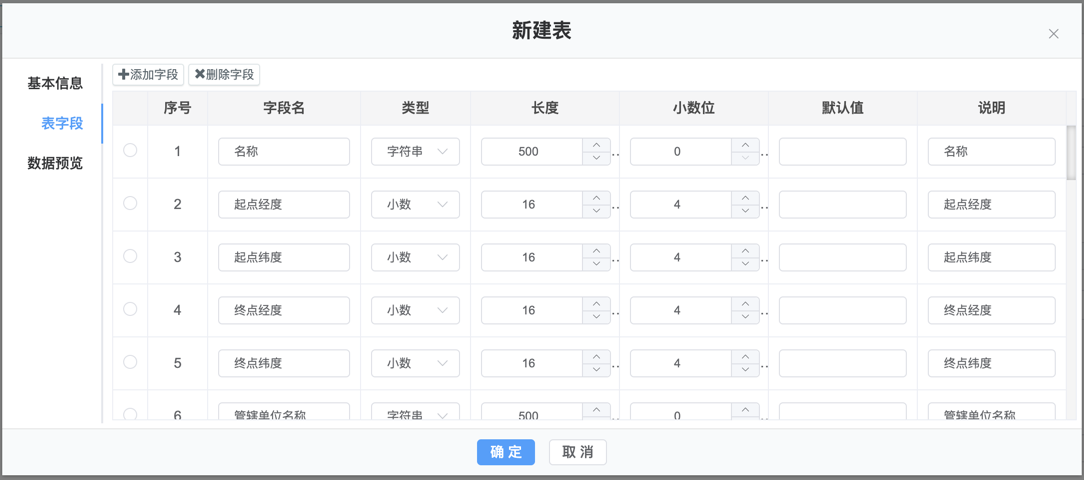Select the radio button for row 3
This screenshot has width=1084, height=480.
(130, 256)
